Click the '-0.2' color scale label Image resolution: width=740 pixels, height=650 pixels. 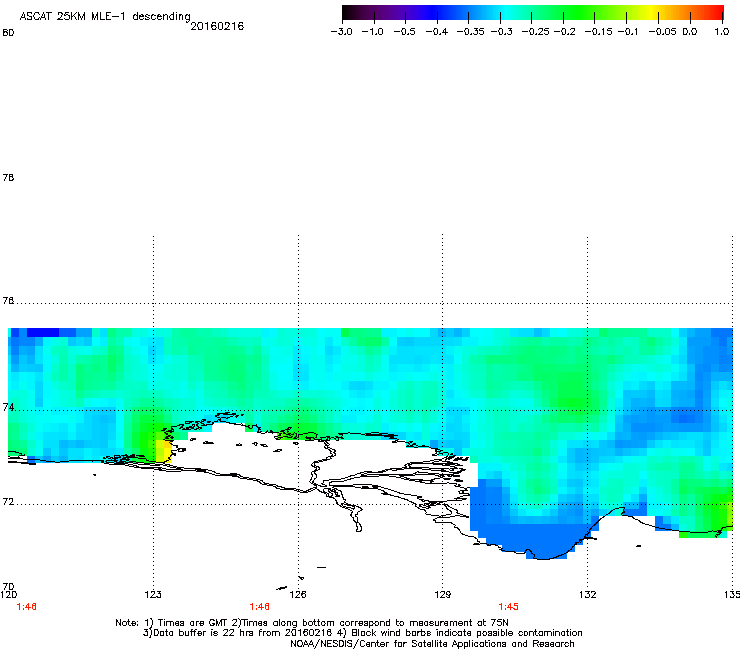pyautogui.click(x=564, y=32)
